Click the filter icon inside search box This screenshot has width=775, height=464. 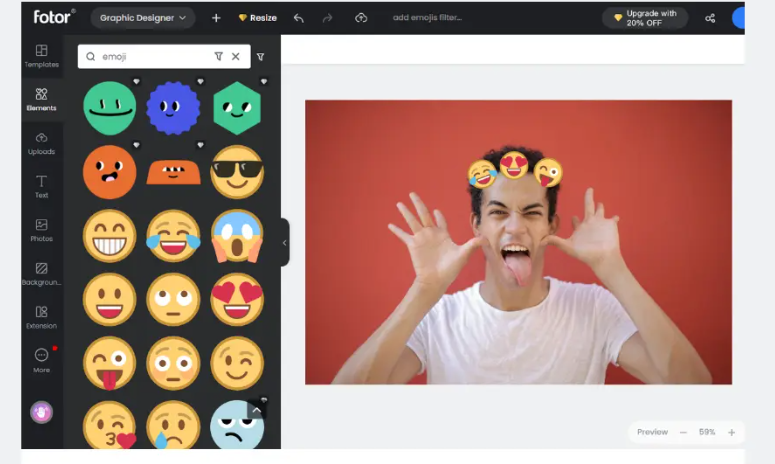pos(218,56)
